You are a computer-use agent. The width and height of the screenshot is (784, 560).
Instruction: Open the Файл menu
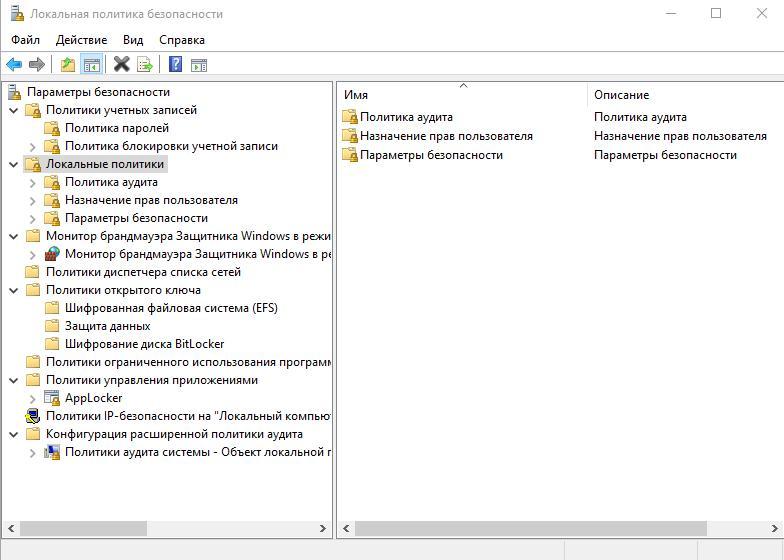25,40
